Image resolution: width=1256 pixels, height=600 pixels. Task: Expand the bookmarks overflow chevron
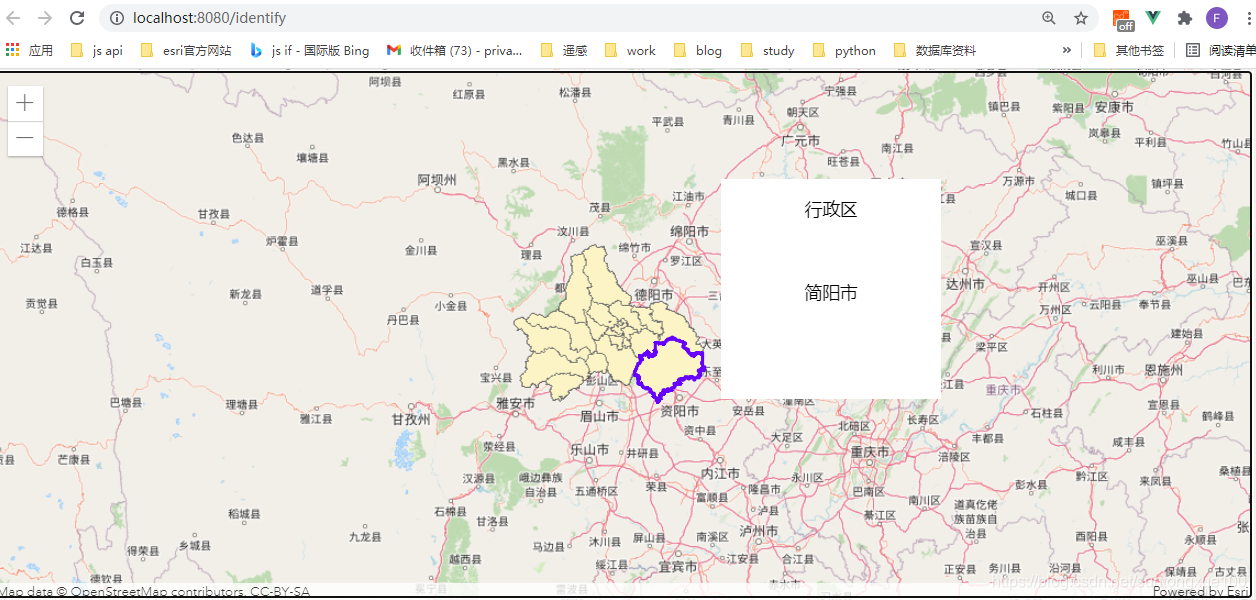(x=1066, y=49)
